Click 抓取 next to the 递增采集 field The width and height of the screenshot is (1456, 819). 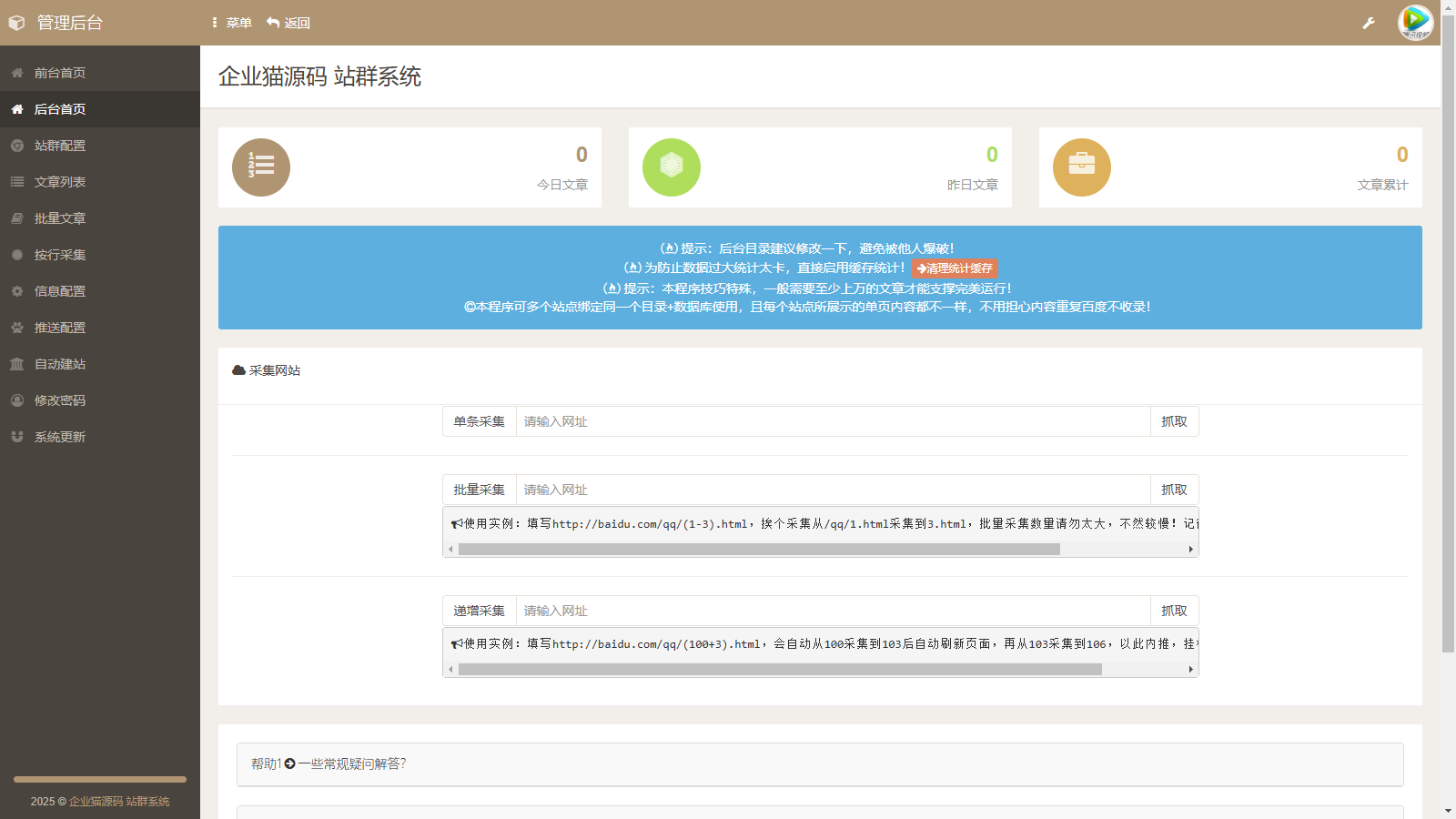(1174, 611)
